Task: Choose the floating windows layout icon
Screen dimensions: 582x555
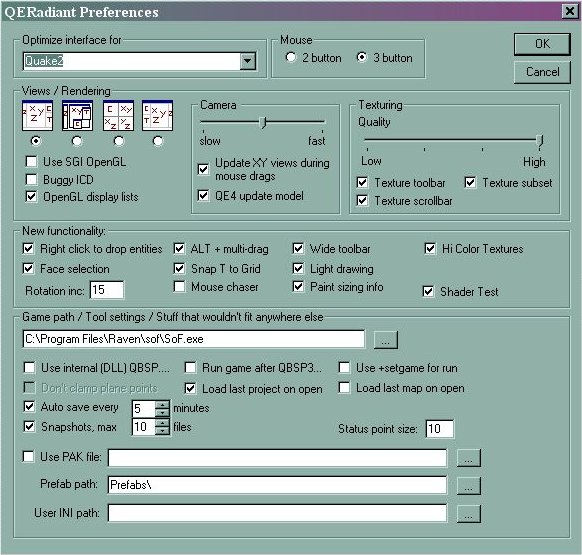Action: click(x=77, y=115)
